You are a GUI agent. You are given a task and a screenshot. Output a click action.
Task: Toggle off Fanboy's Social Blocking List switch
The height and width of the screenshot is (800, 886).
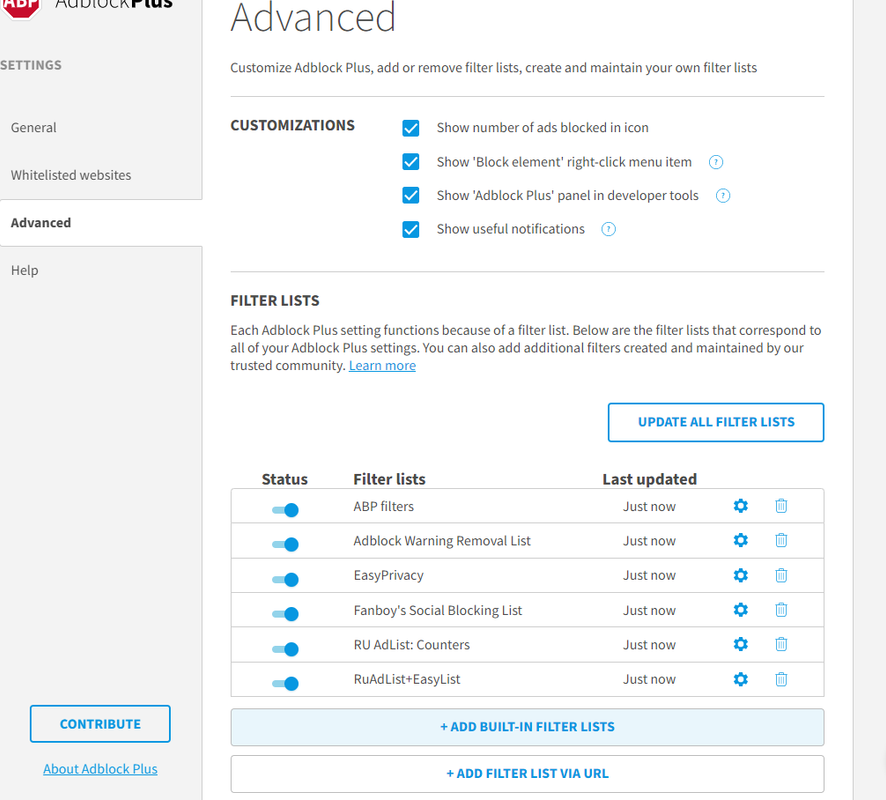(x=285, y=614)
